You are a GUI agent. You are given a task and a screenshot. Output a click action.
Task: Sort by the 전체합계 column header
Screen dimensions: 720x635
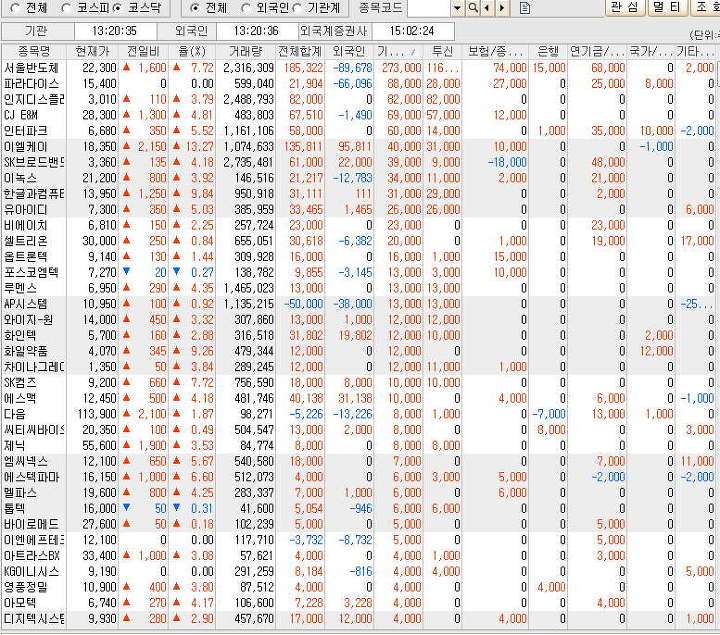(300, 51)
